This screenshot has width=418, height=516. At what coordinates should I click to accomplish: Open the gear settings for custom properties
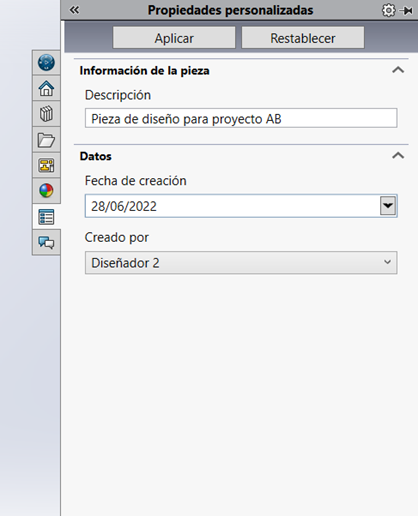[388, 10]
